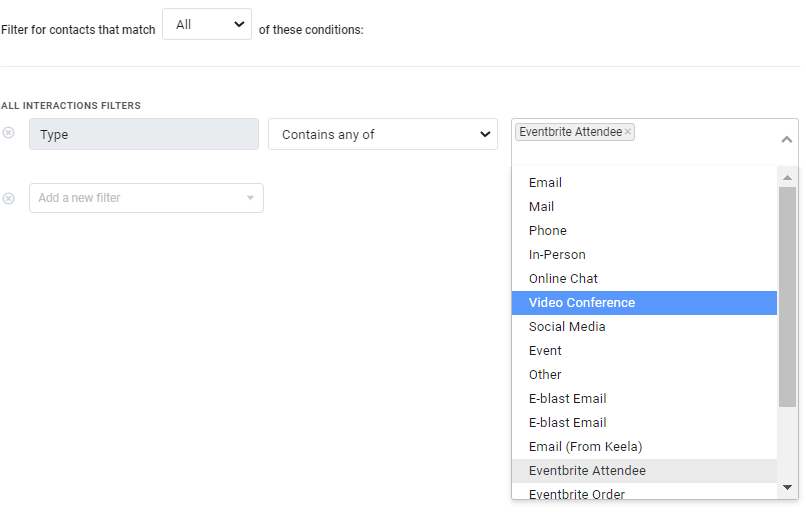
Task: Remove the Type filter row
Action: coord(8,133)
